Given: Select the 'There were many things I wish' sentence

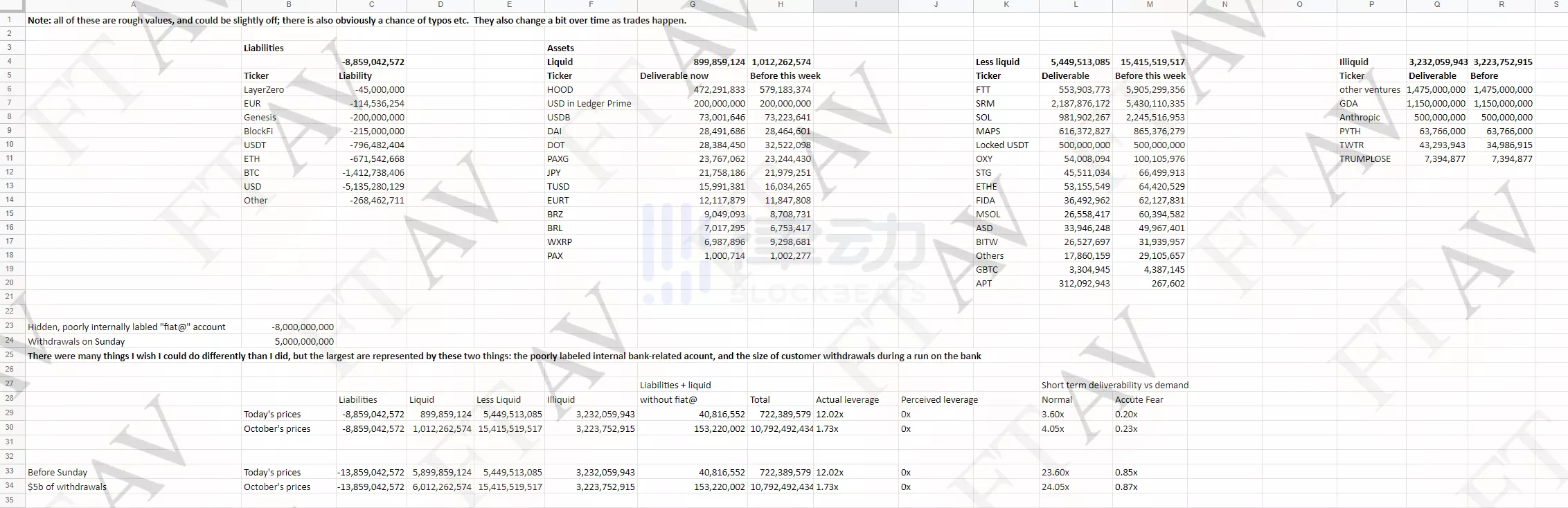Looking at the screenshot, I should (x=504, y=356).
